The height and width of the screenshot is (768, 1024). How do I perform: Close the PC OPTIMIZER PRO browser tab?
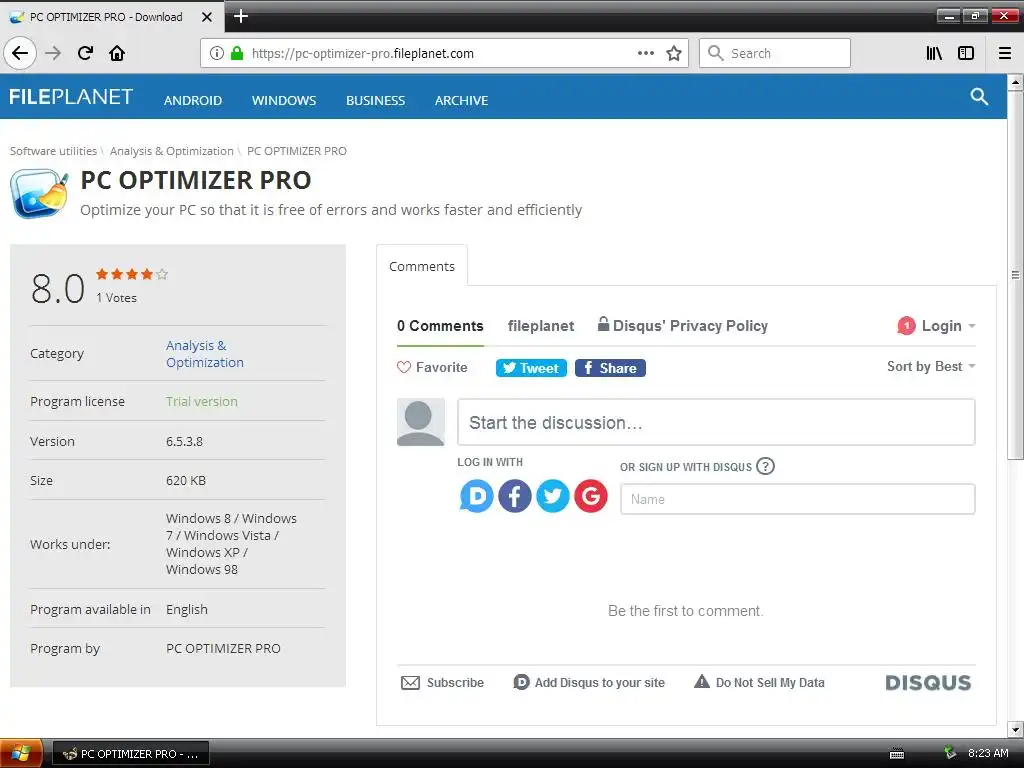point(206,17)
